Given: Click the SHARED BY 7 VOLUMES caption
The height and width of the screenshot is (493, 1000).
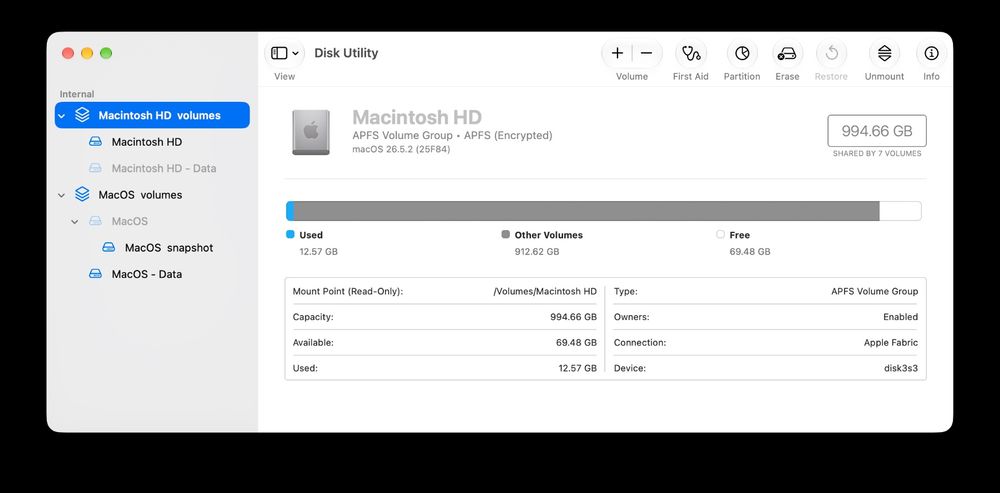Looking at the screenshot, I should [x=877, y=154].
